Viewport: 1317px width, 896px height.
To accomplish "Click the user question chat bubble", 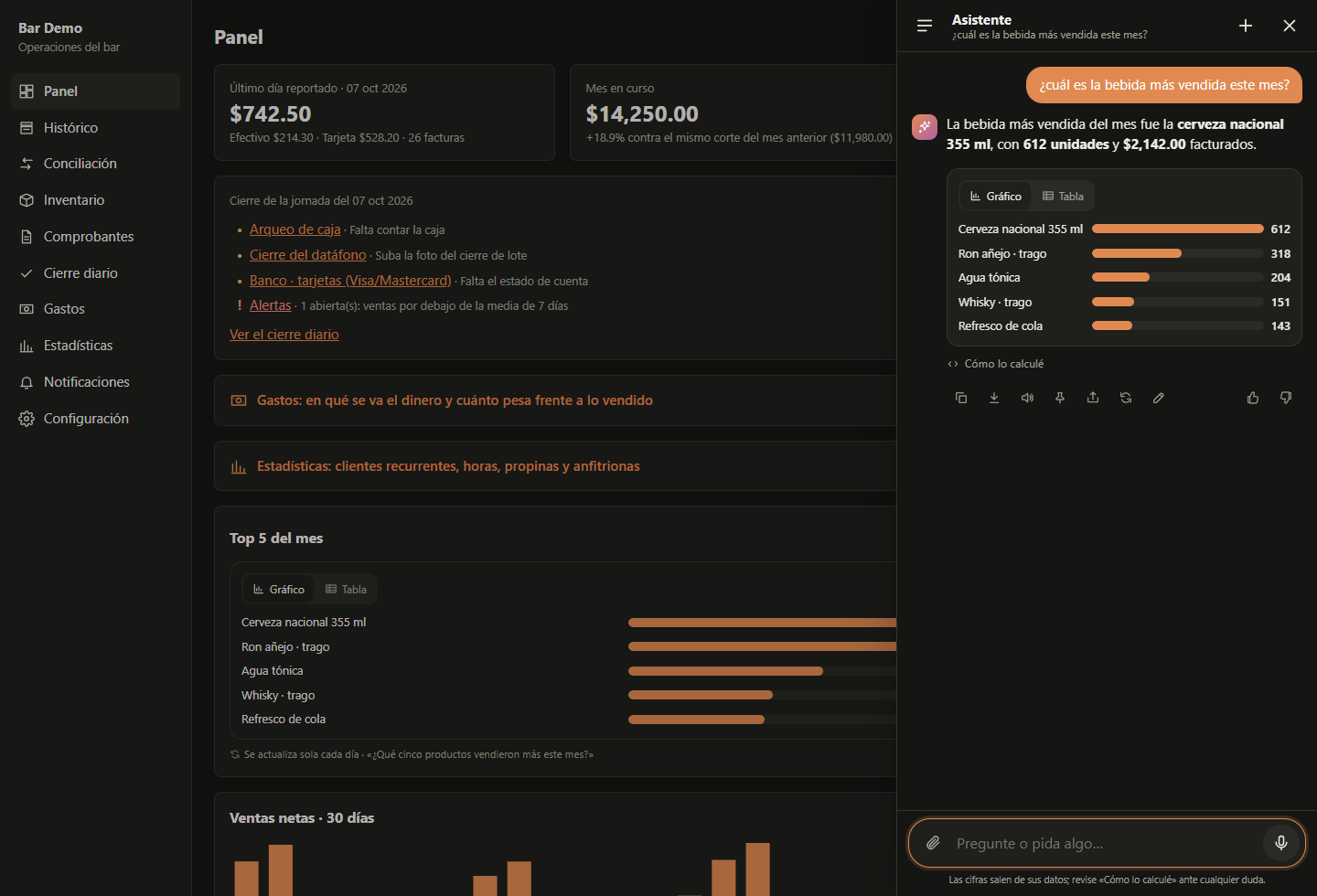I will pos(1163,85).
